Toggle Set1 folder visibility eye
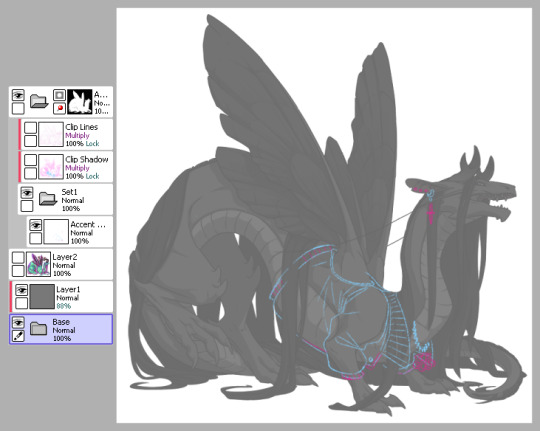 [27, 193]
